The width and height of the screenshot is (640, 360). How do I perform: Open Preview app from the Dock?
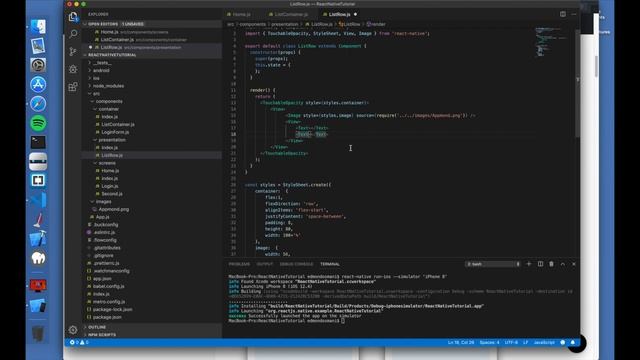(x=38, y=46)
